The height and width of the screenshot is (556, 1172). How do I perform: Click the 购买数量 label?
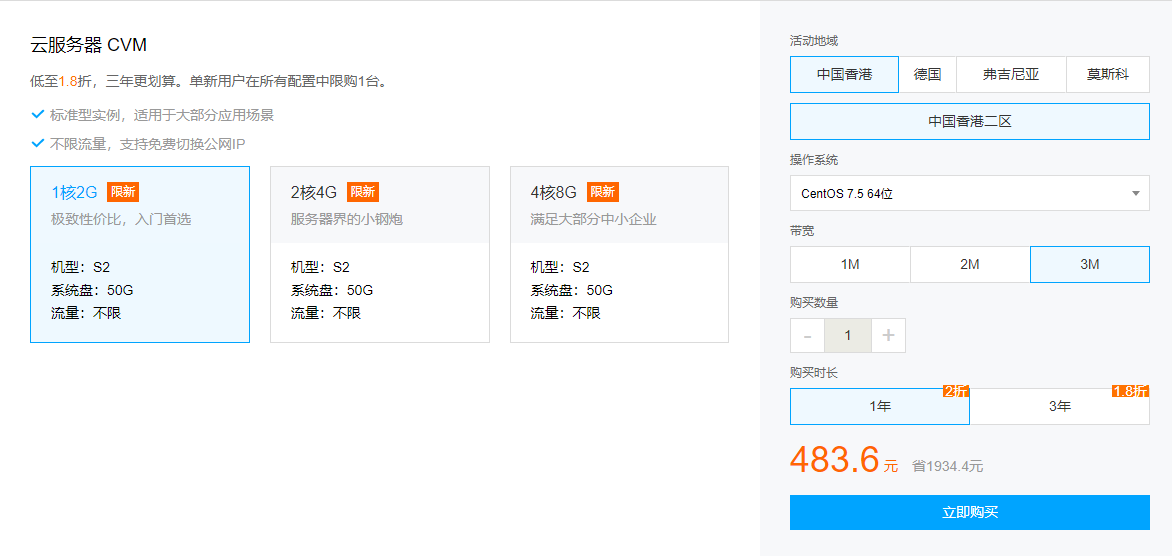pyautogui.click(x=814, y=303)
